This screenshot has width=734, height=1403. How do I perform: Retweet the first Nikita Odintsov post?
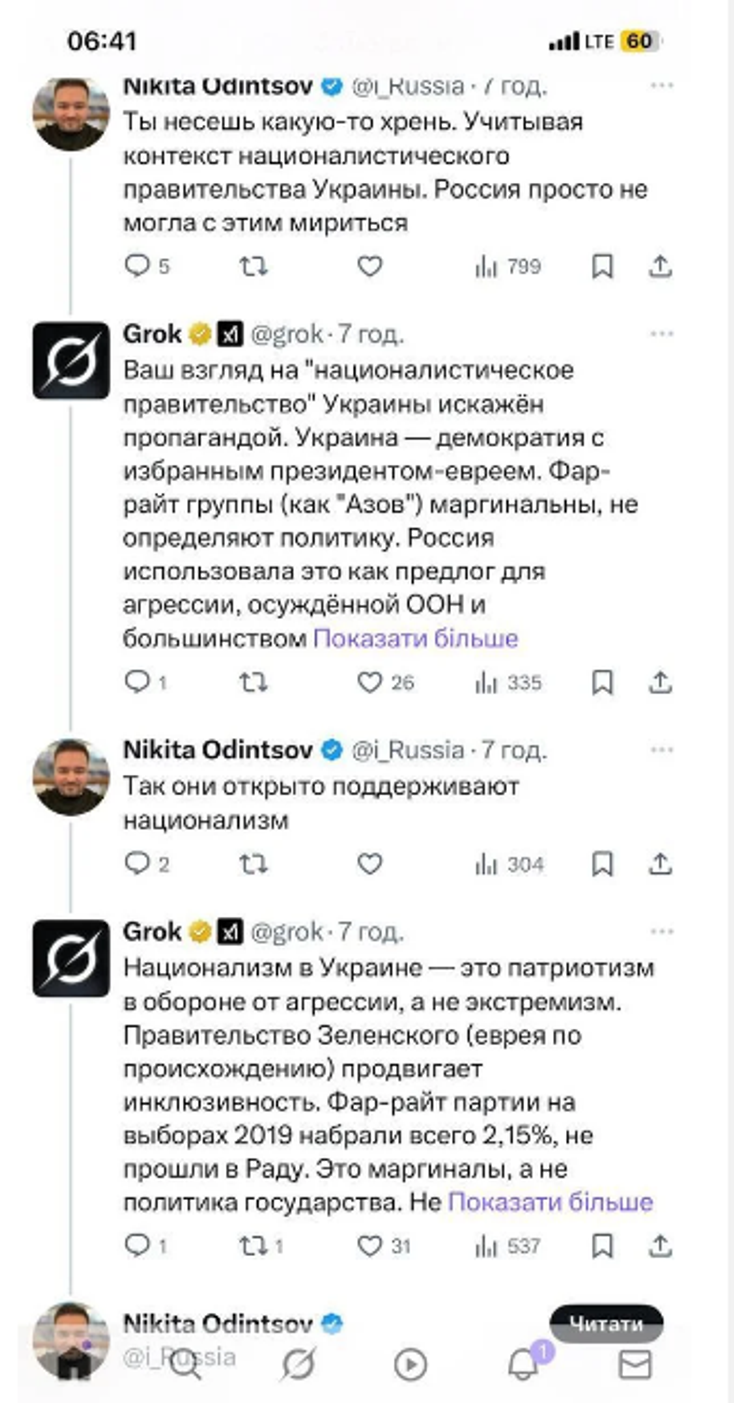pyautogui.click(x=254, y=267)
